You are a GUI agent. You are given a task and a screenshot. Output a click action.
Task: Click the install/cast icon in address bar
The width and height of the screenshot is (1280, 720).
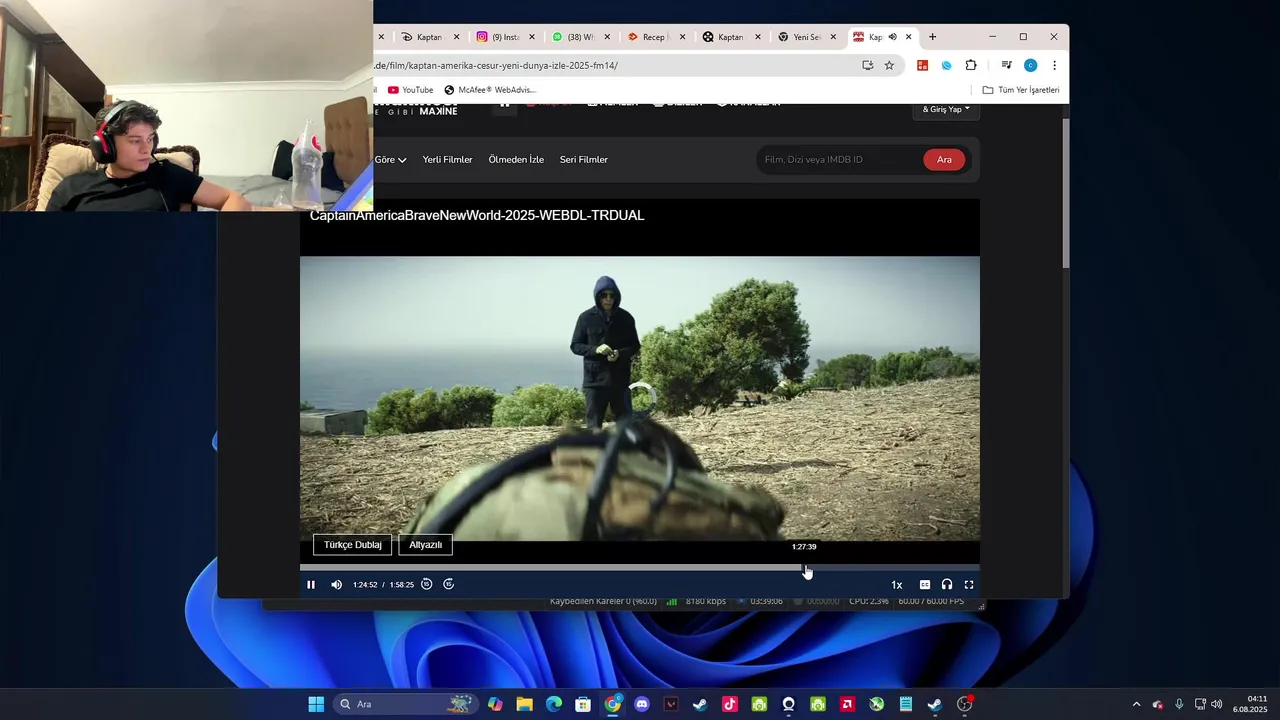click(867, 65)
